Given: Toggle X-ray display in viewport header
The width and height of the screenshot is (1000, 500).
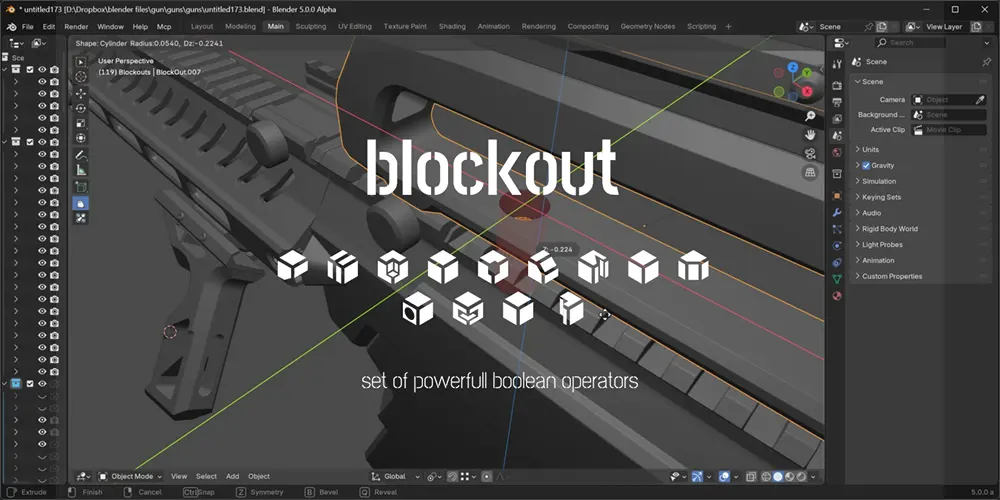Looking at the screenshot, I should tap(751, 476).
